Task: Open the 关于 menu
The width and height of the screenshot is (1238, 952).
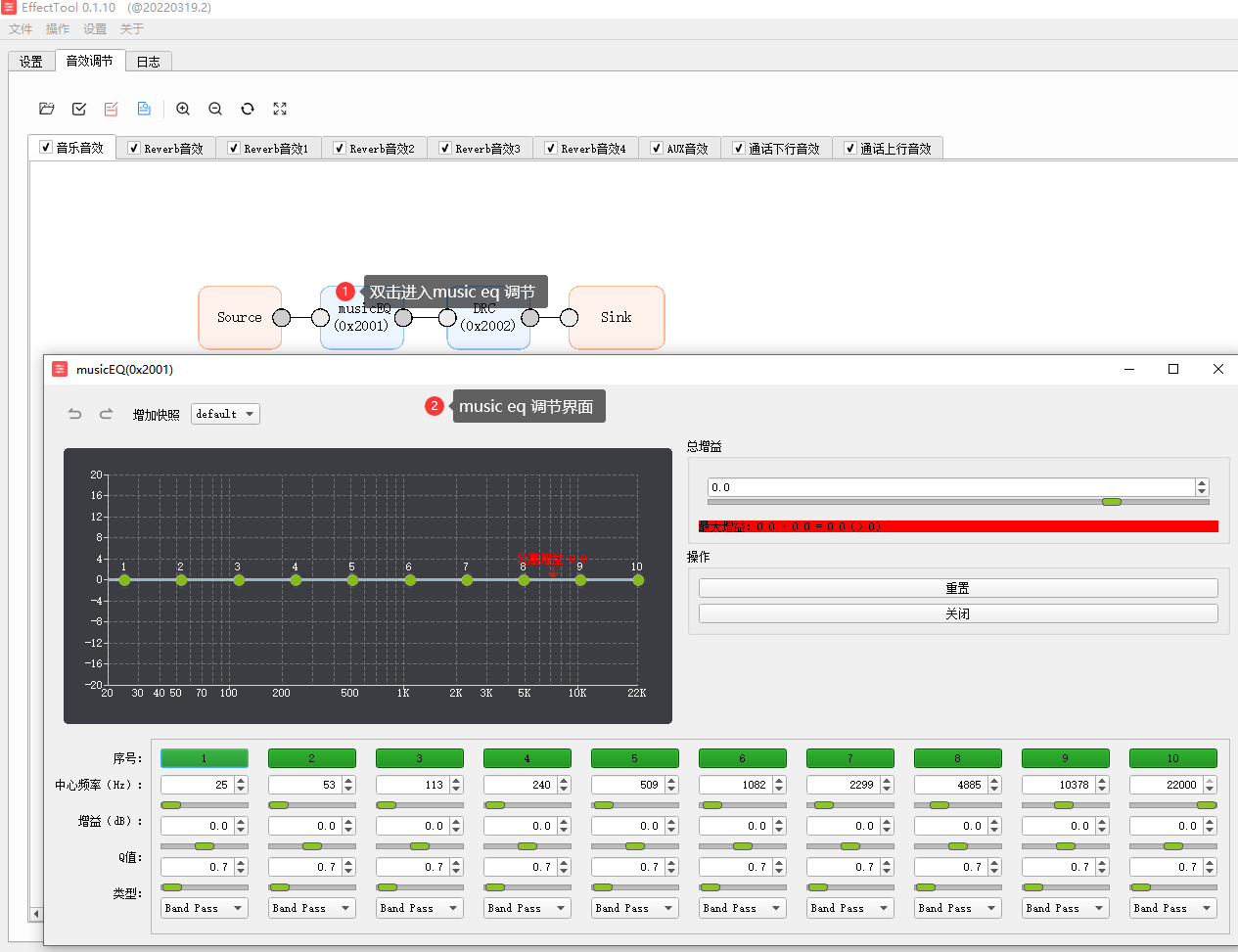Action: (x=132, y=29)
